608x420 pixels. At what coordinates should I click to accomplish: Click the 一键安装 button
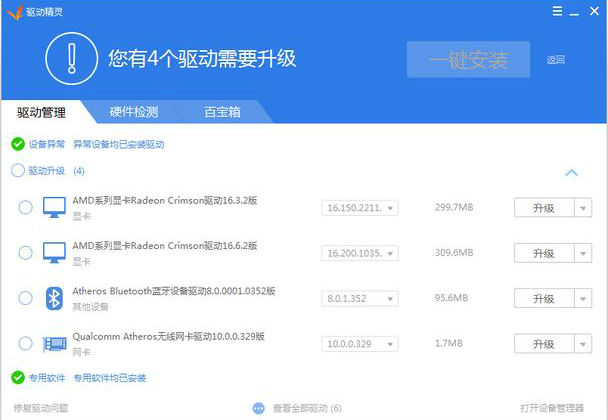click(468, 60)
